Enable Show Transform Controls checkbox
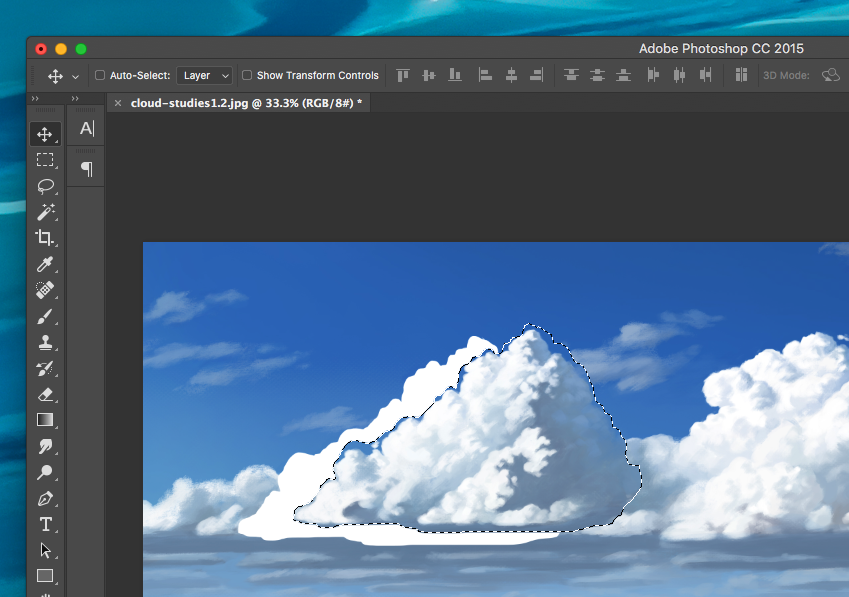The height and width of the screenshot is (597, 849). pos(247,75)
